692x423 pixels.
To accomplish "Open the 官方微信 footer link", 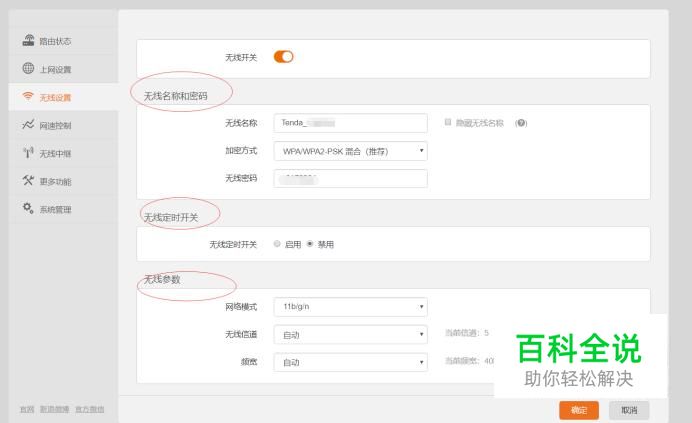I will tap(90, 409).
